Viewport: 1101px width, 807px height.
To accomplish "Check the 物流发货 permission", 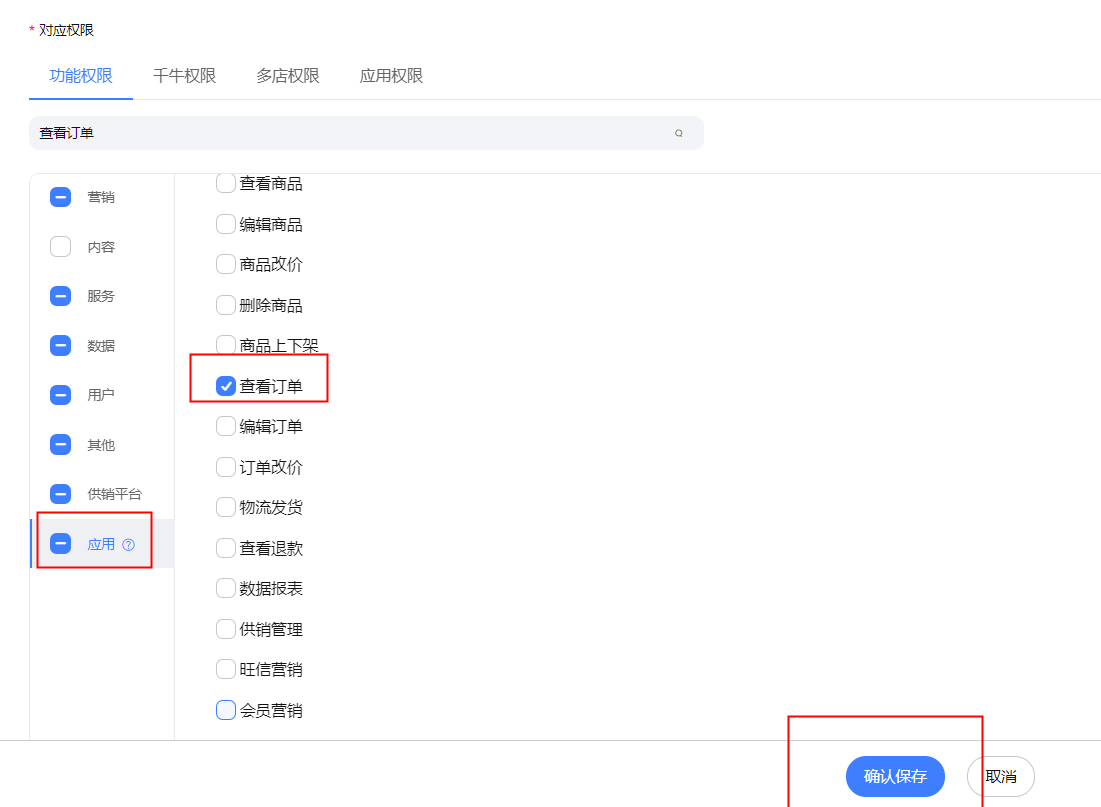I will pos(226,507).
